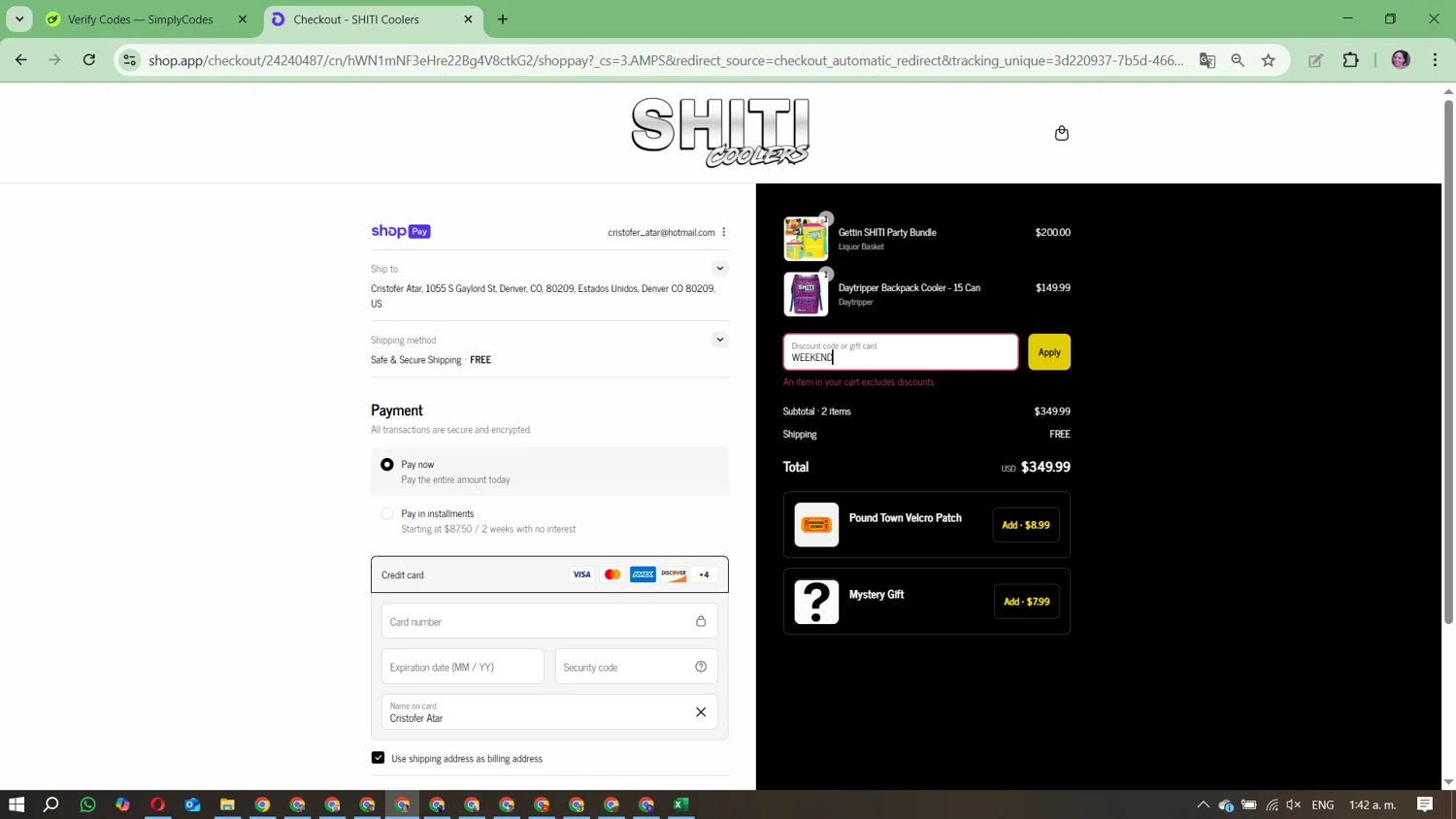The width and height of the screenshot is (1456, 819).
Task: Clear the Name on card field
Action: [701, 712]
